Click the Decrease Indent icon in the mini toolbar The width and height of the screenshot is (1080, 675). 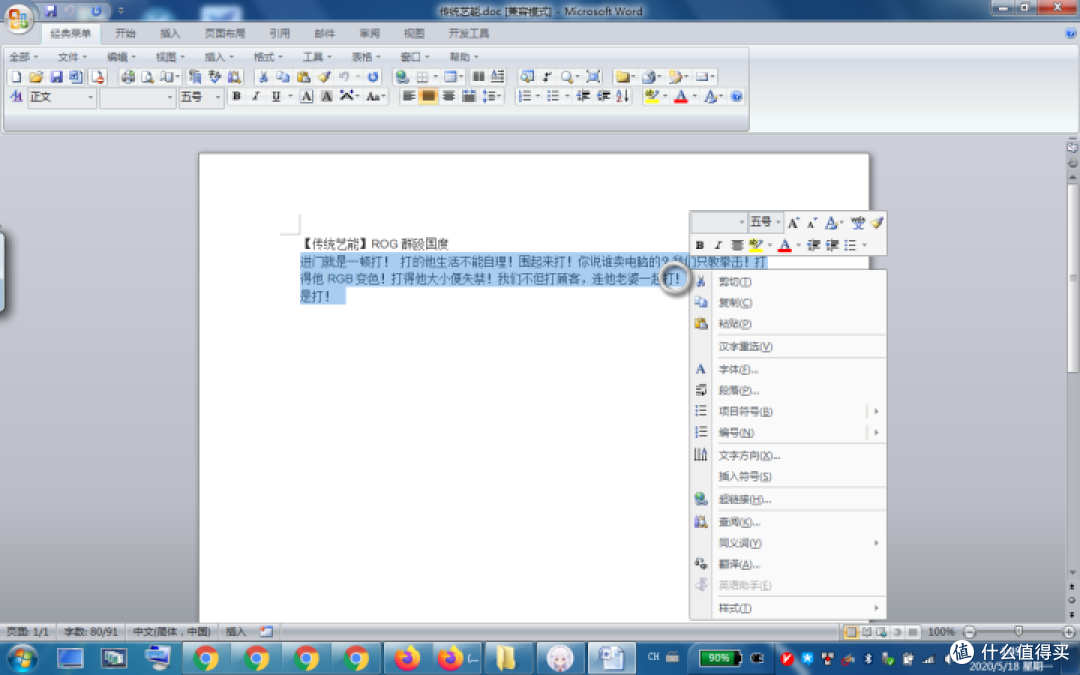813,245
